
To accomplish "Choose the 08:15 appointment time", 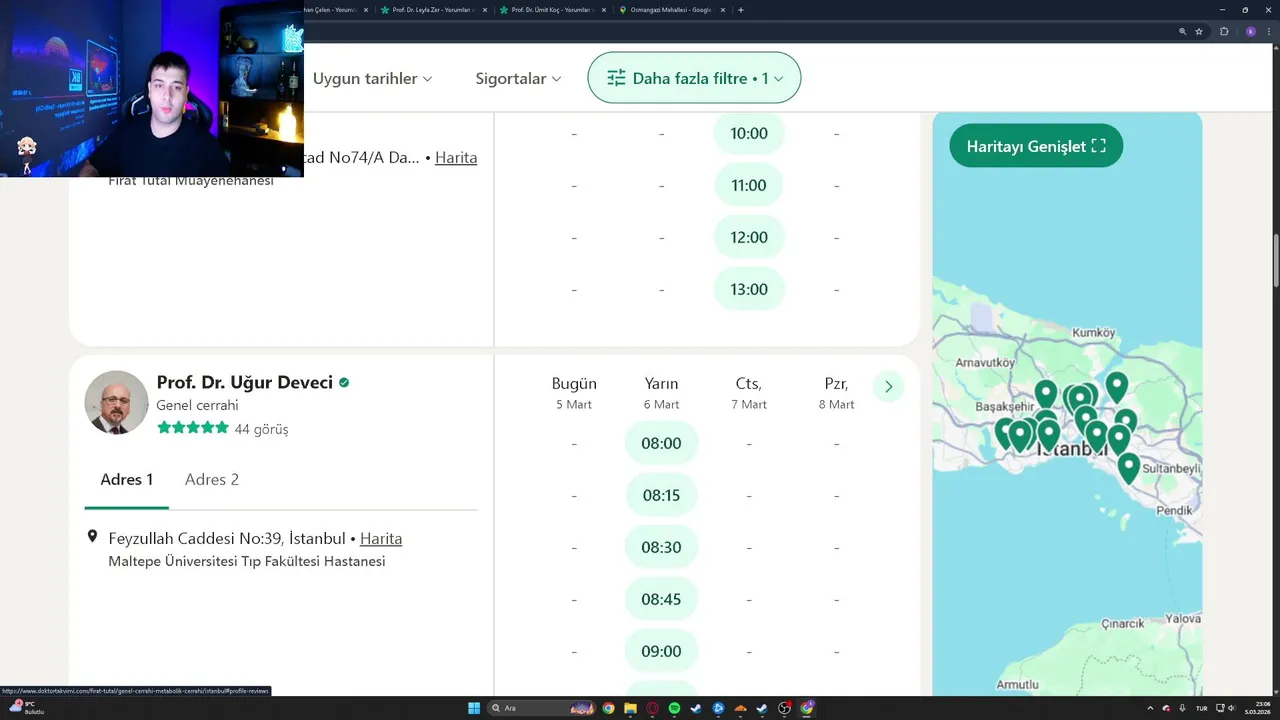I will (x=661, y=495).
